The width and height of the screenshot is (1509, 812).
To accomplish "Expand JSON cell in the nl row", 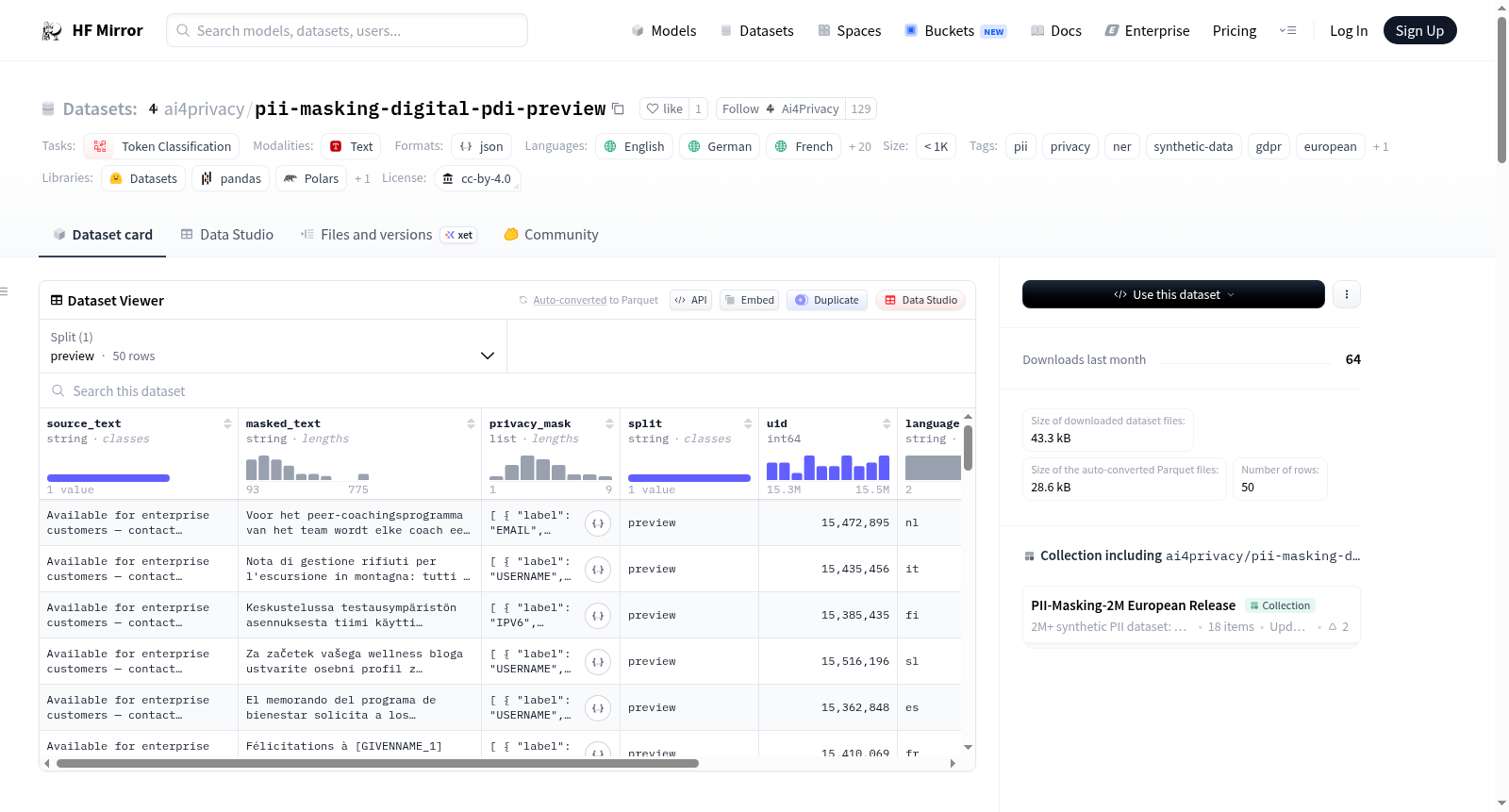I will point(598,523).
